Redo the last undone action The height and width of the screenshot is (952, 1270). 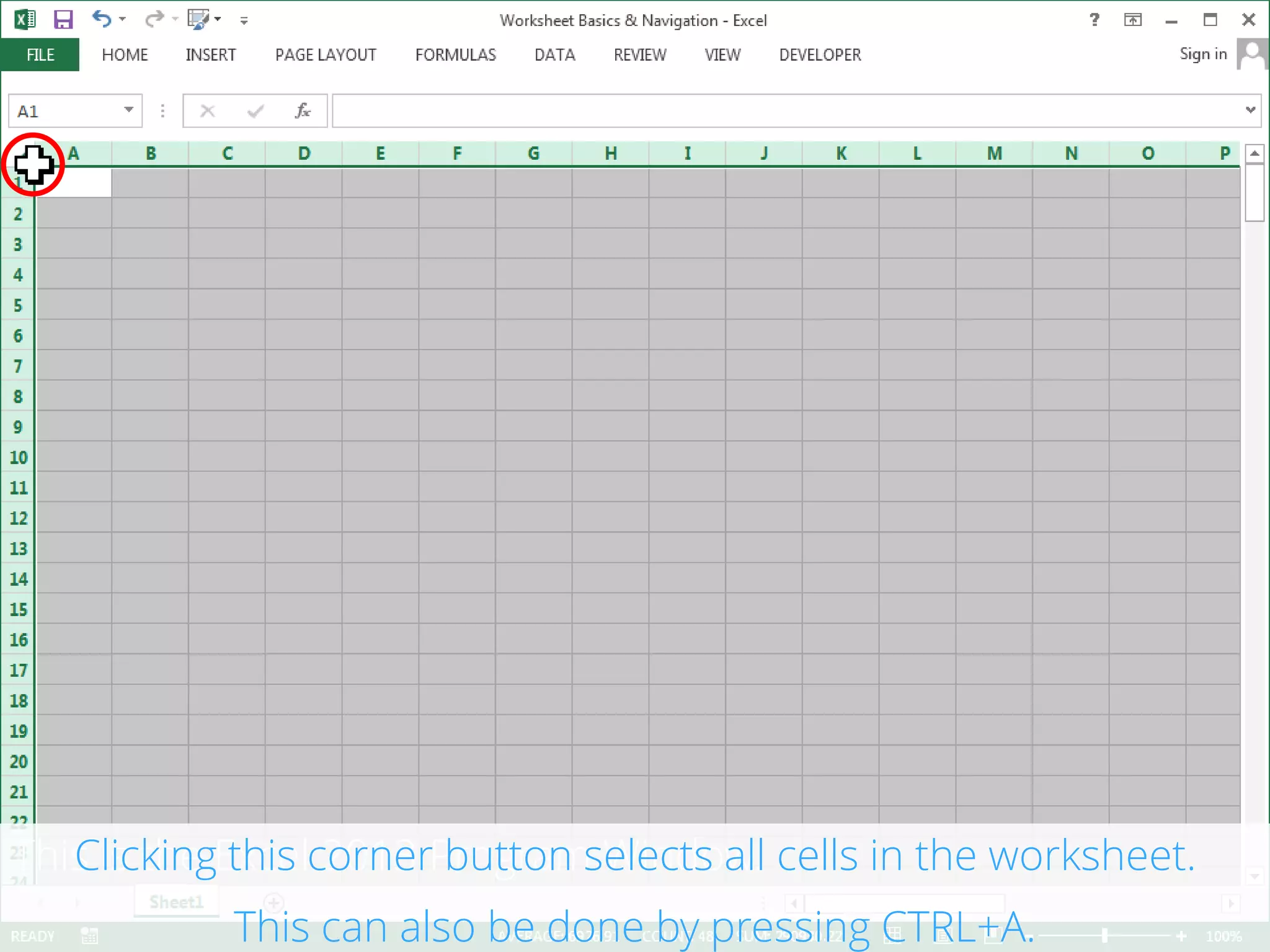(154, 19)
